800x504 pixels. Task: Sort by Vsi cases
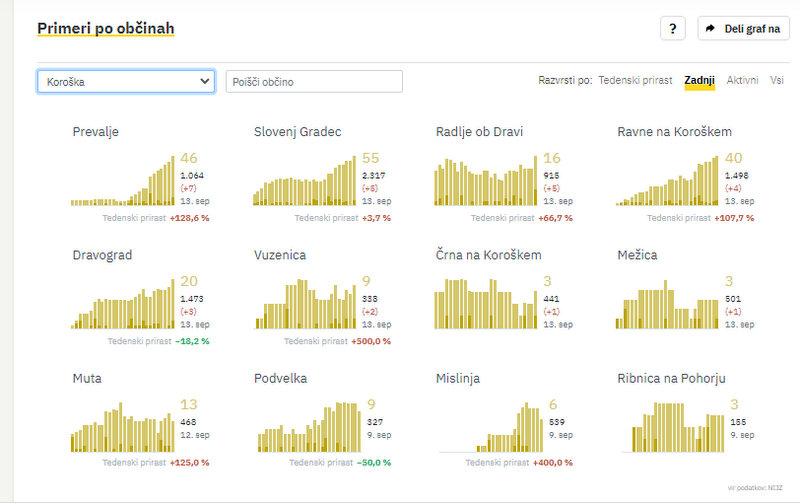click(776, 80)
